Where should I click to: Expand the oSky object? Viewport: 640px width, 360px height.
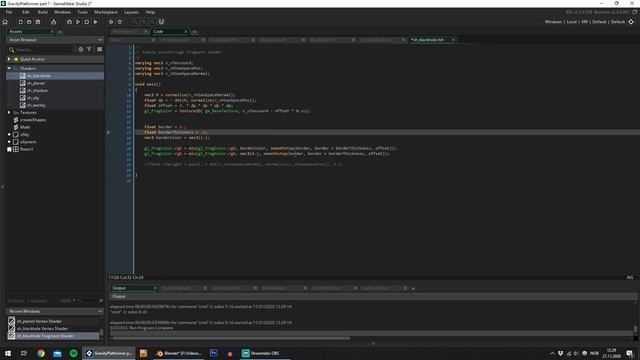(x=9, y=135)
